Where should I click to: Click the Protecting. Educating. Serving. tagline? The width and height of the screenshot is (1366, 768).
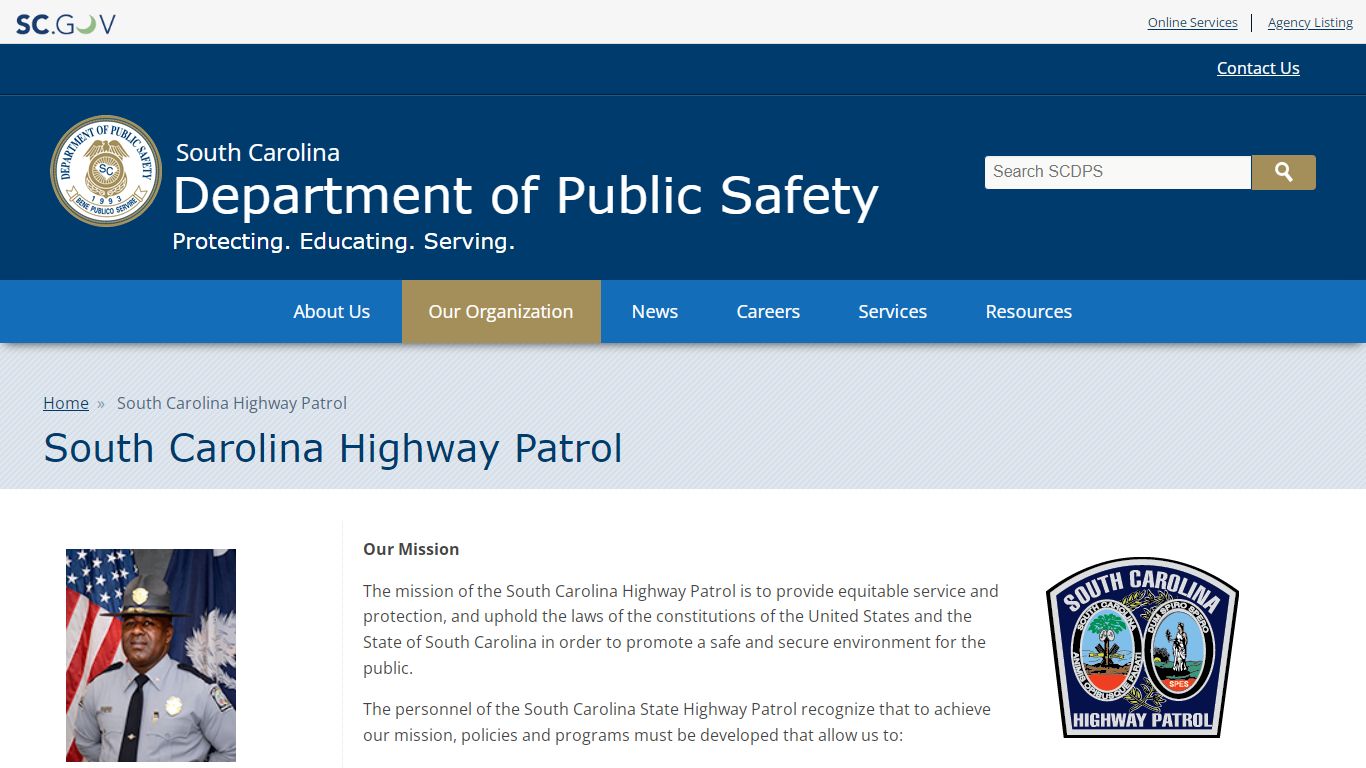point(344,241)
